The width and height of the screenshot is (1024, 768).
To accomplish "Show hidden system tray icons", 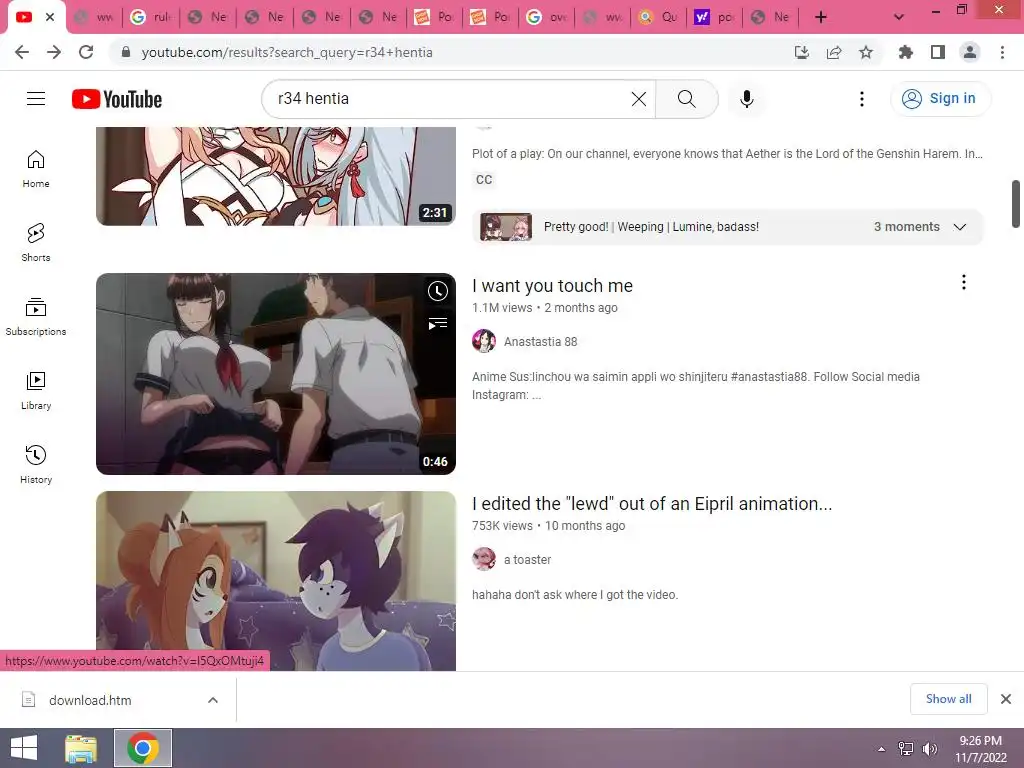I will click(x=881, y=749).
